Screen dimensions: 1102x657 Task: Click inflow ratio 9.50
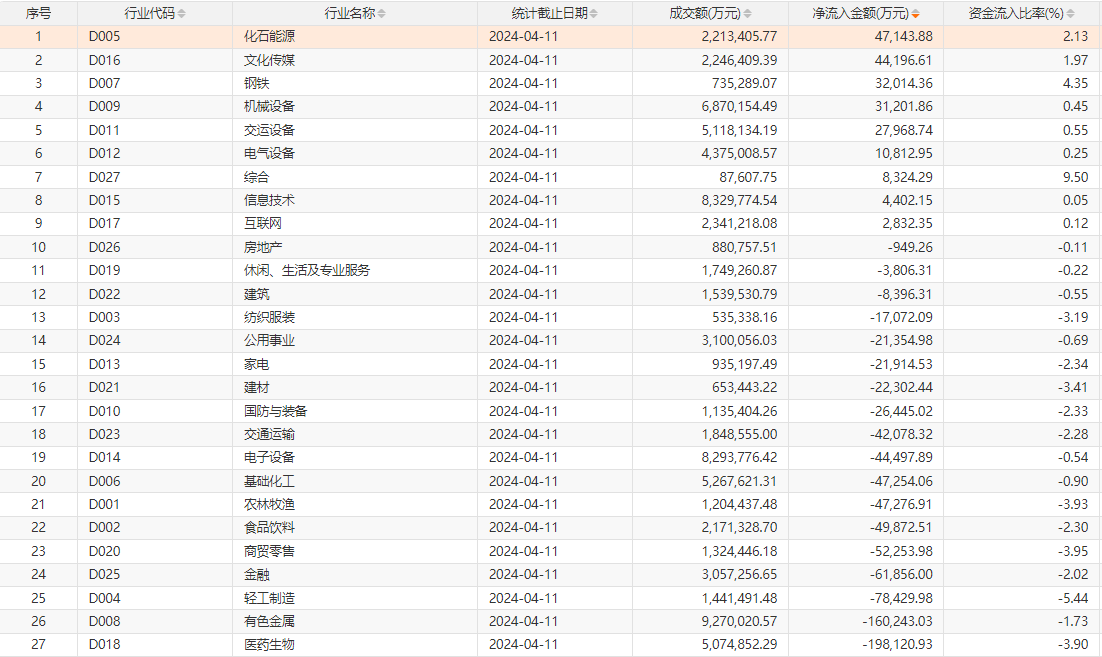(1075, 177)
